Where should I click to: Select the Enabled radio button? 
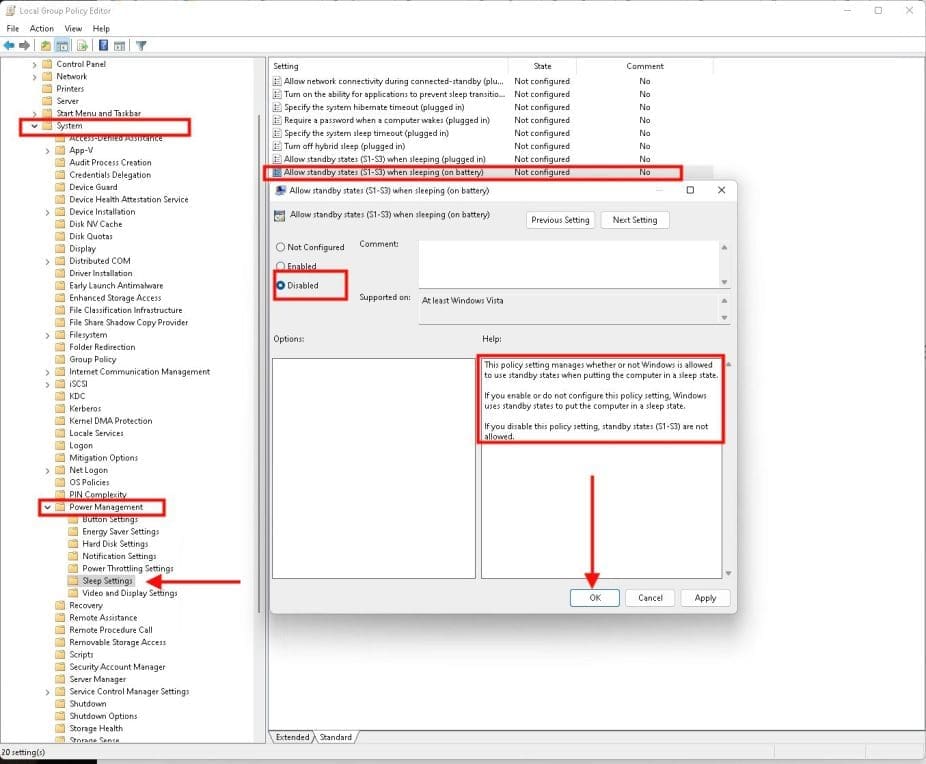(x=280, y=266)
